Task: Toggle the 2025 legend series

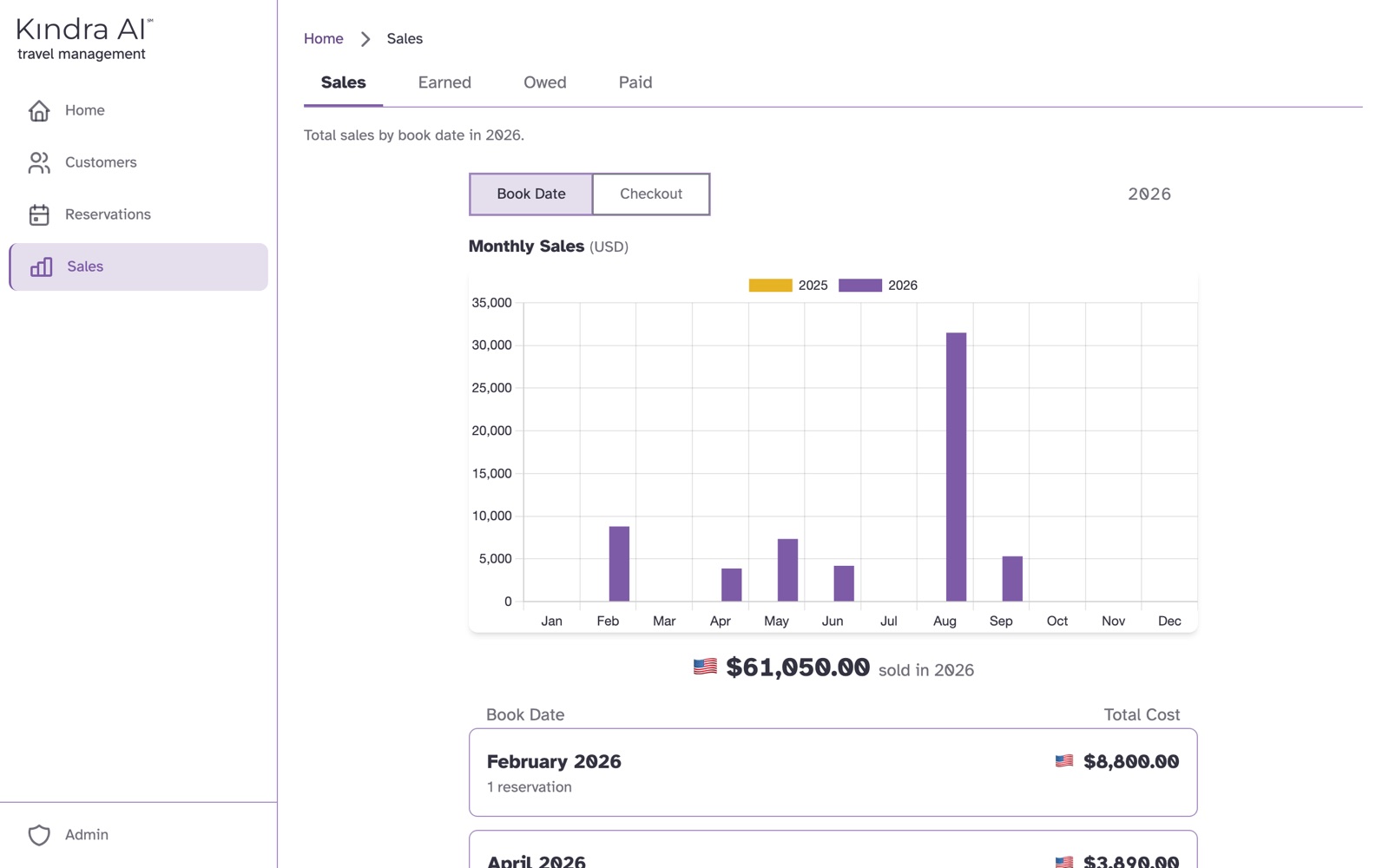Action: click(788, 286)
